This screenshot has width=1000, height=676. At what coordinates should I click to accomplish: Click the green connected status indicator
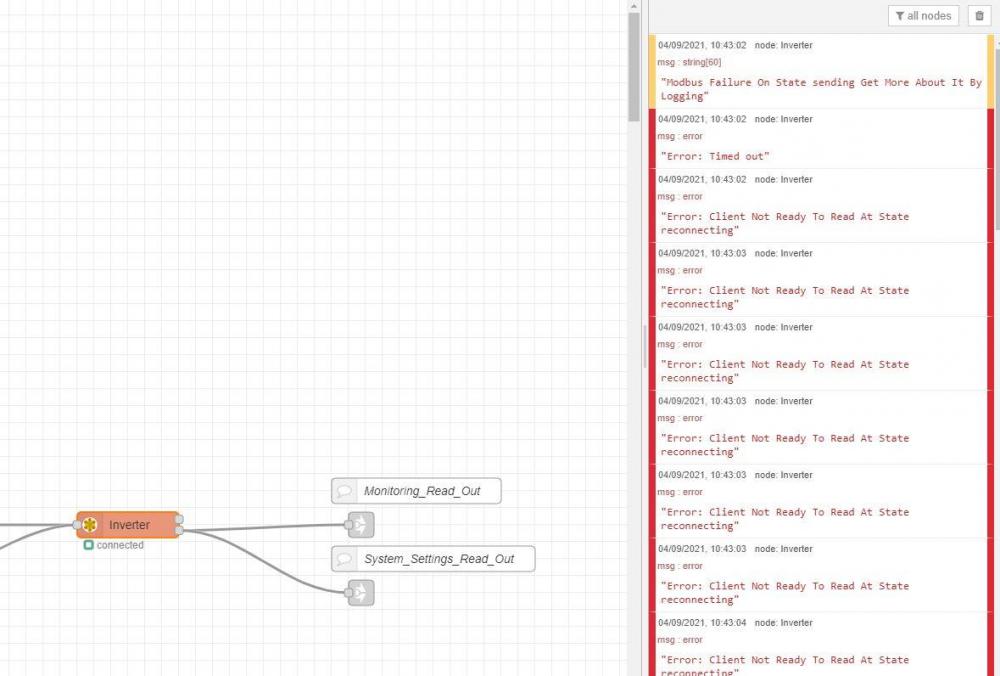pos(89,545)
